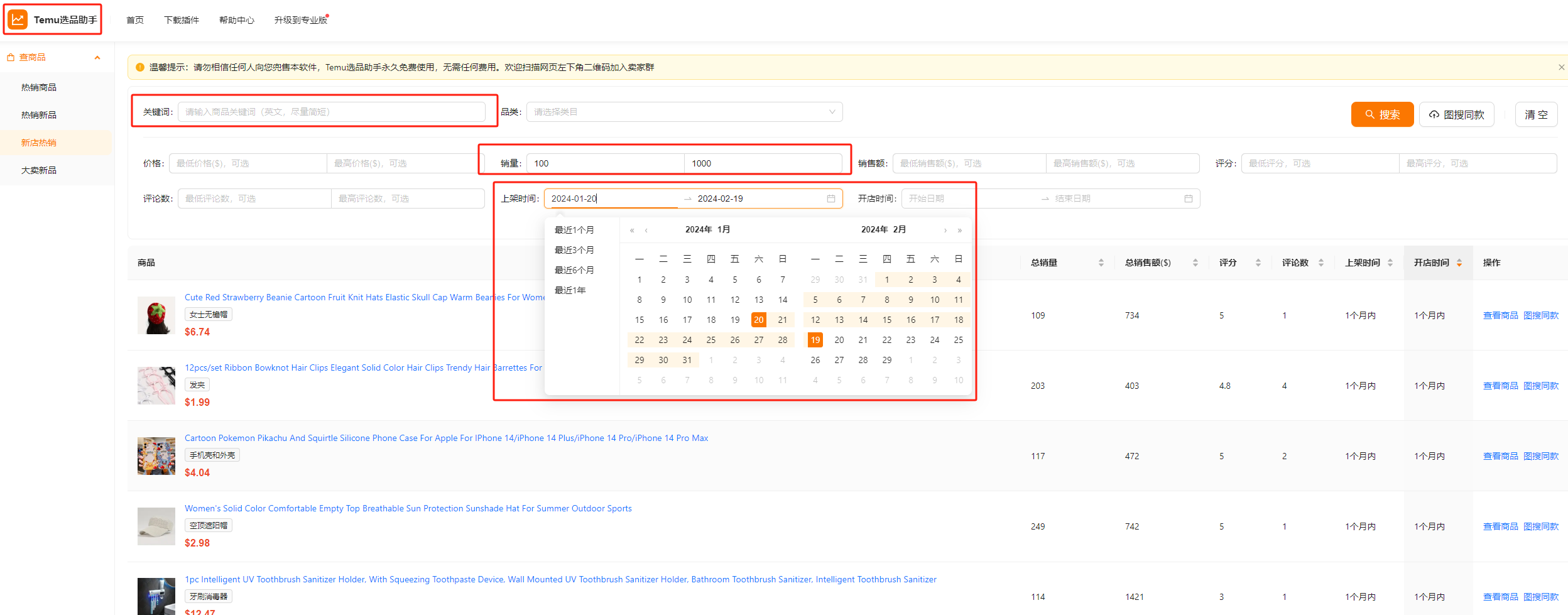Sort table by 上架时间 column

(x=1390, y=263)
